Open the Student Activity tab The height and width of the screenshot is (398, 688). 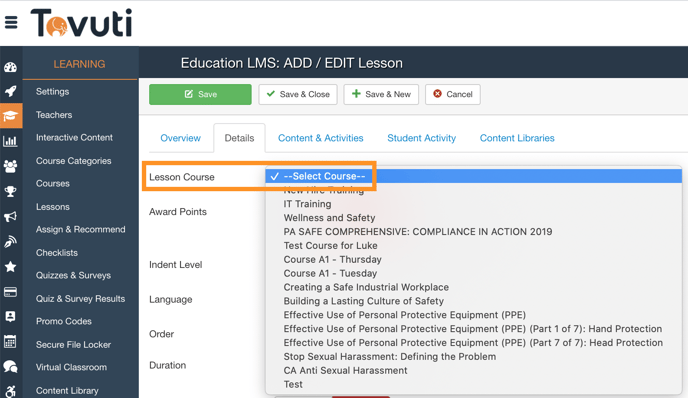tap(421, 138)
